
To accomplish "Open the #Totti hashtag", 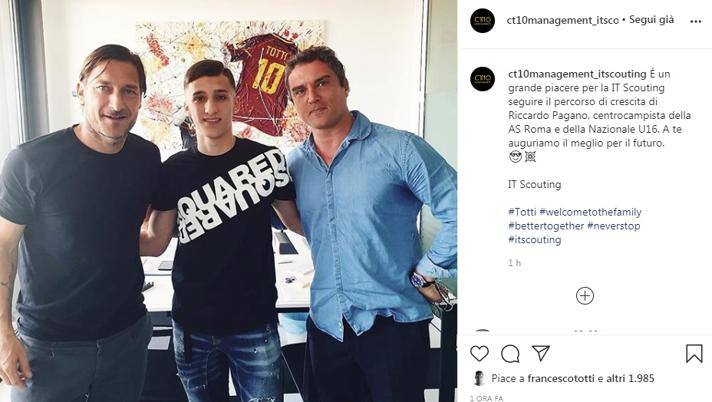I will click(x=522, y=212).
